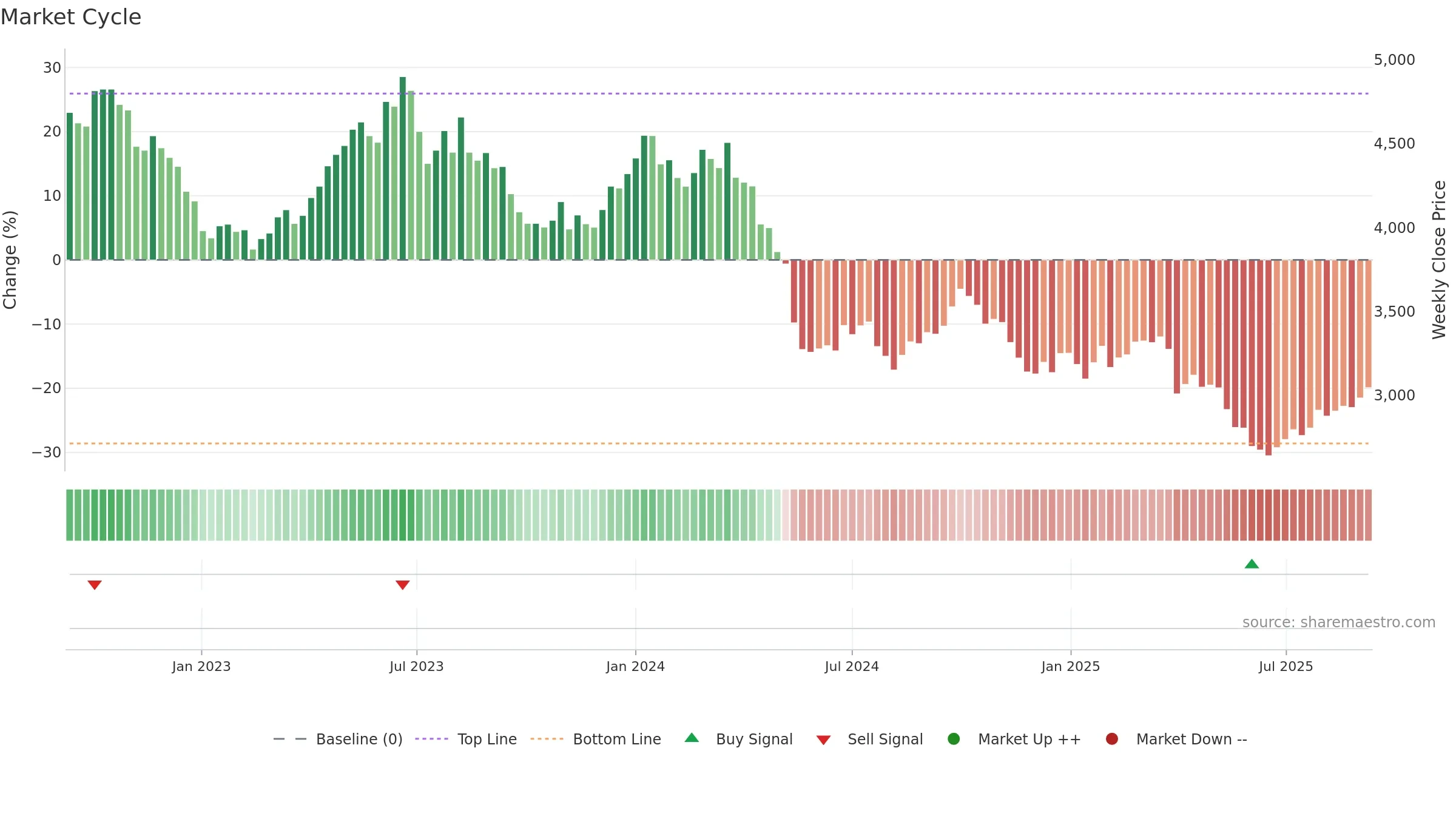The image size is (1456, 819).
Task: Toggle the Buy Signal legend entry
Action: click(x=738, y=740)
